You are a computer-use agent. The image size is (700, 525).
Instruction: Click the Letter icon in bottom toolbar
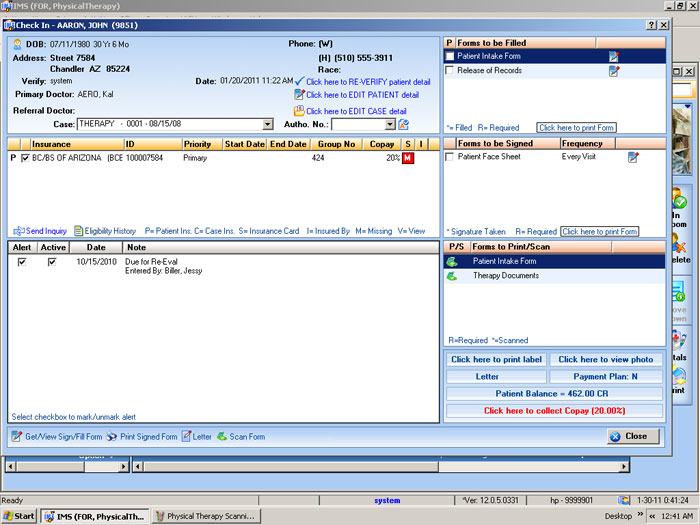coord(186,436)
